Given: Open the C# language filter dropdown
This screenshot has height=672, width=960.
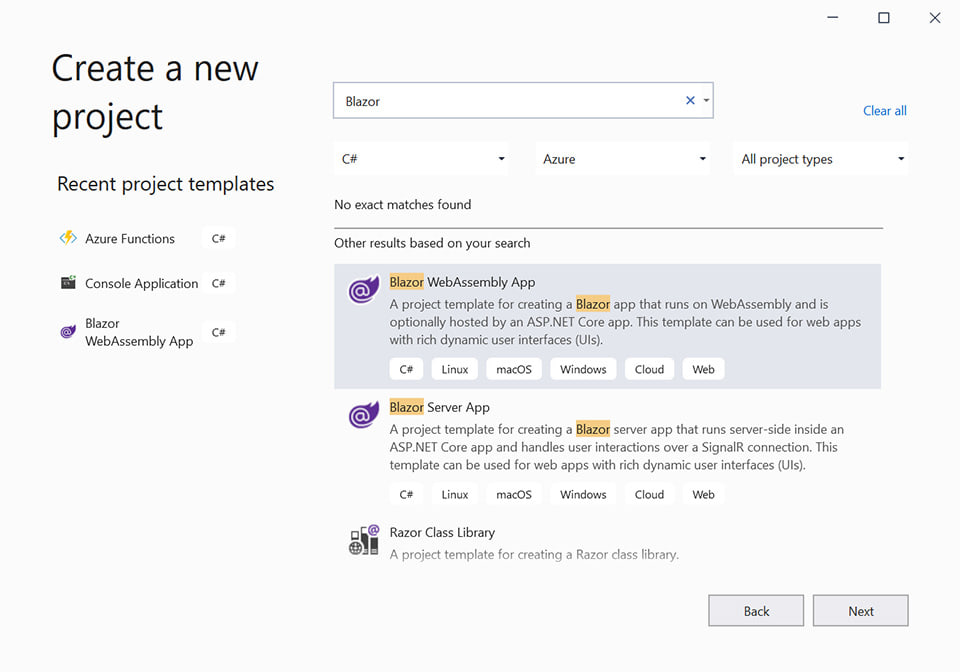Looking at the screenshot, I should click(x=421, y=159).
